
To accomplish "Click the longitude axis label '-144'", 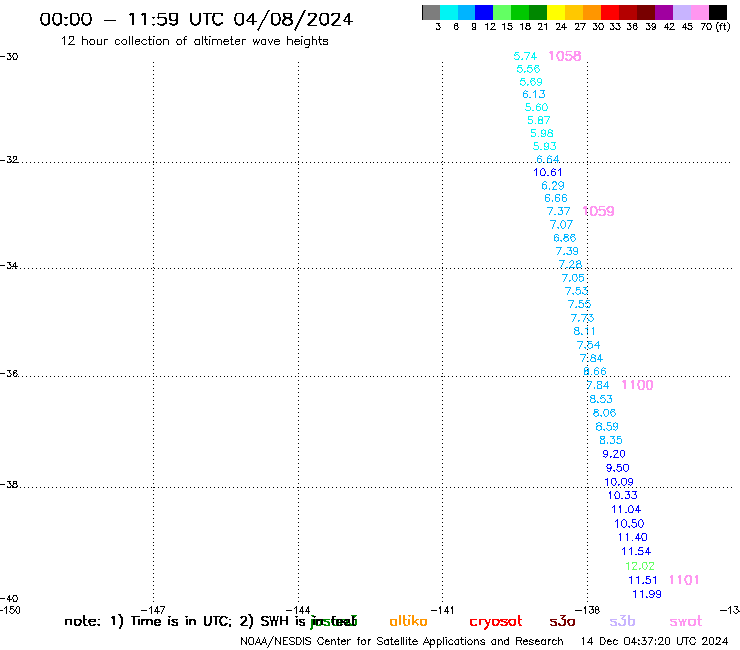I will click(x=298, y=610).
